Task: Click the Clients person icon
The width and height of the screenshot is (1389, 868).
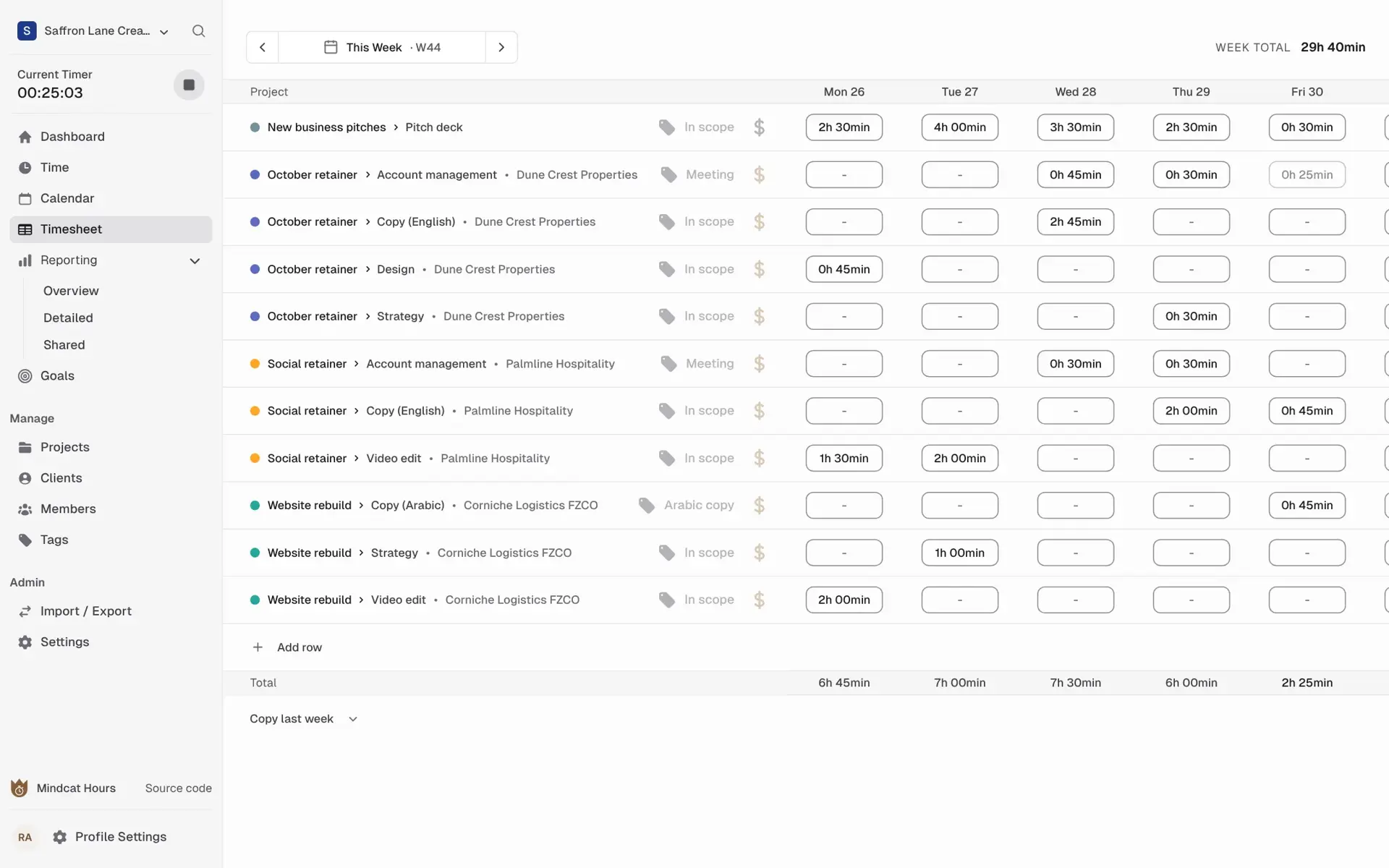Action: (25, 478)
